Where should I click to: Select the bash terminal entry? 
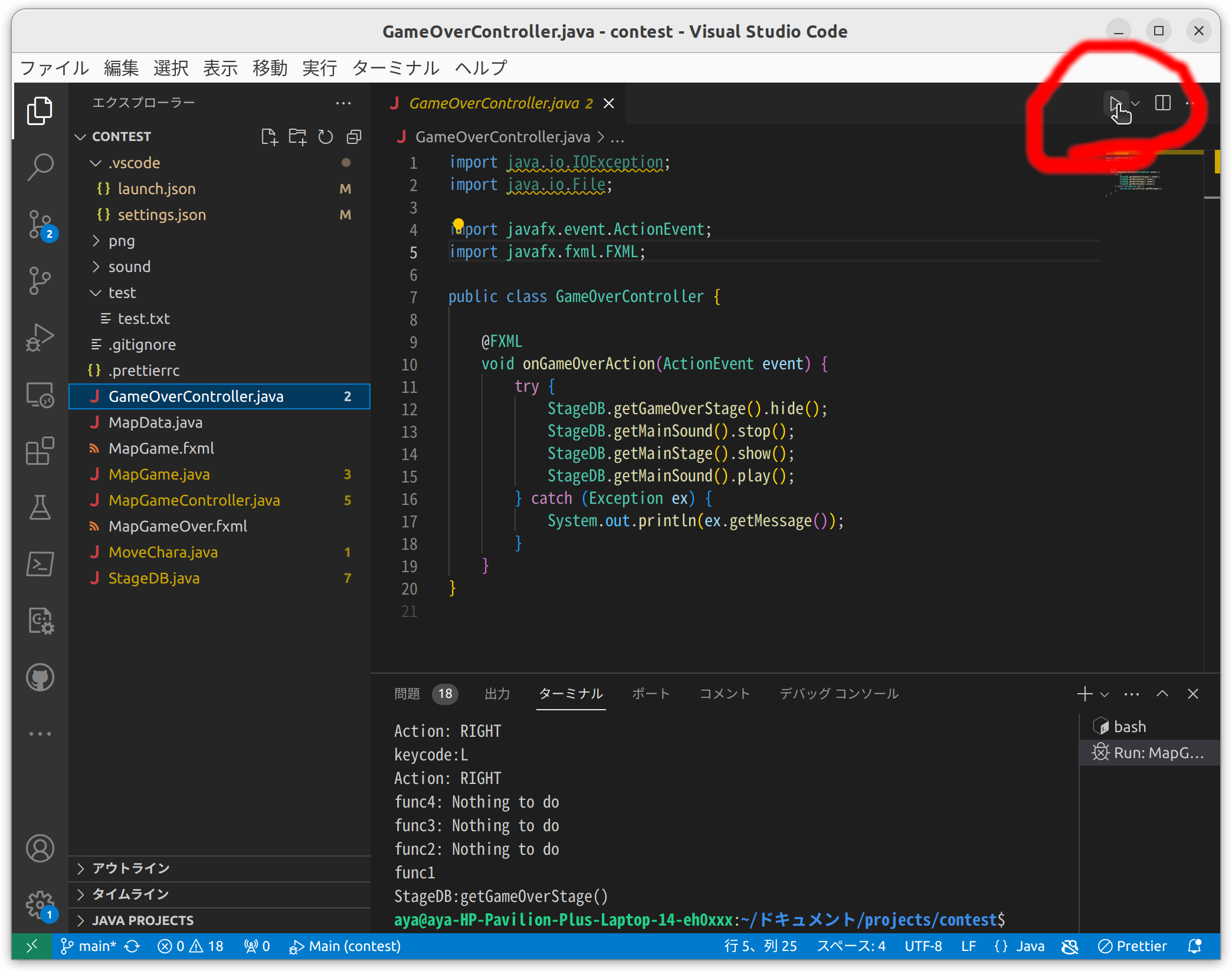(x=1150, y=727)
